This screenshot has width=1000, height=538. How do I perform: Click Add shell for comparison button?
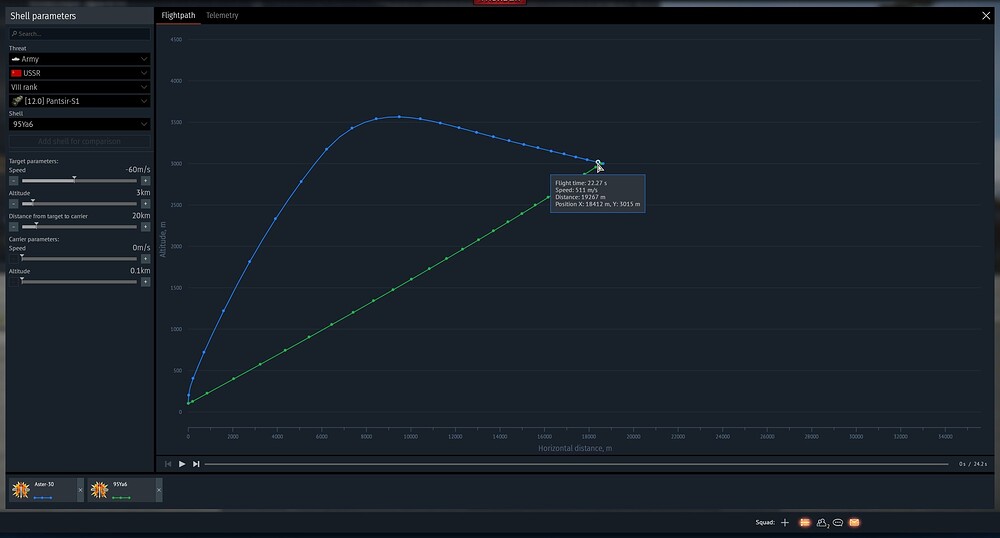[x=80, y=142]
